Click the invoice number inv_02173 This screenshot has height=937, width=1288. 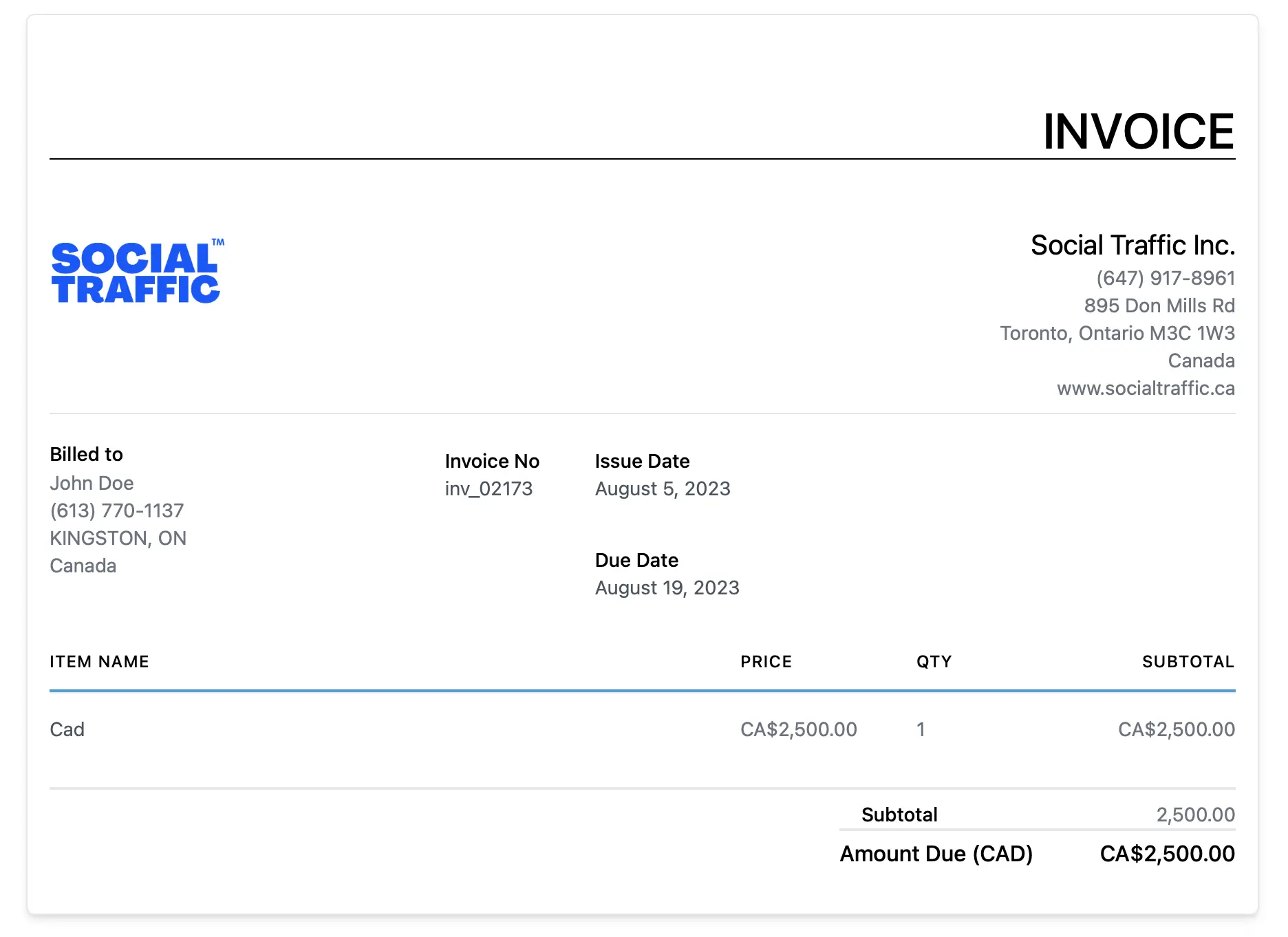(489, 489)
